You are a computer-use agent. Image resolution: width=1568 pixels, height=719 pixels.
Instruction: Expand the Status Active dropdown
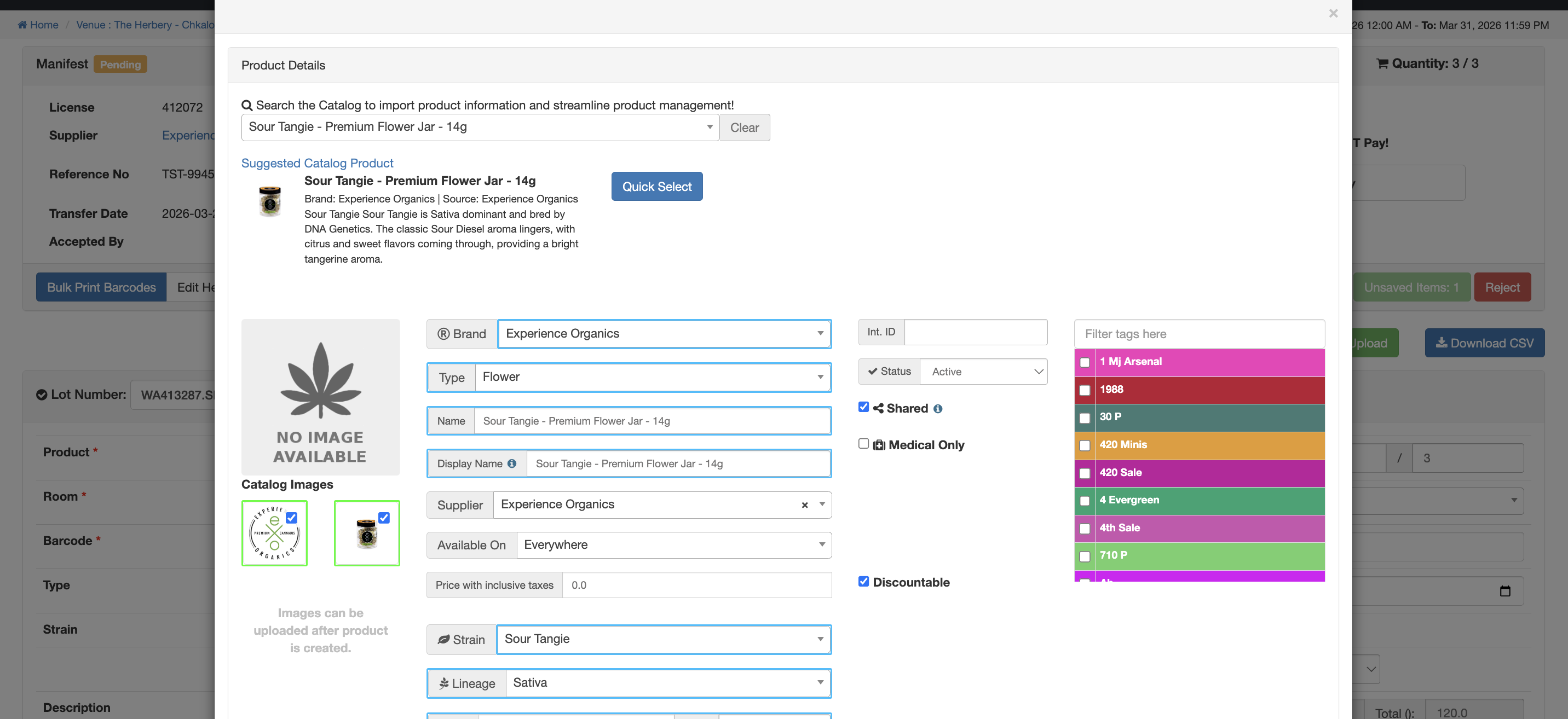(x=983, y=372)
